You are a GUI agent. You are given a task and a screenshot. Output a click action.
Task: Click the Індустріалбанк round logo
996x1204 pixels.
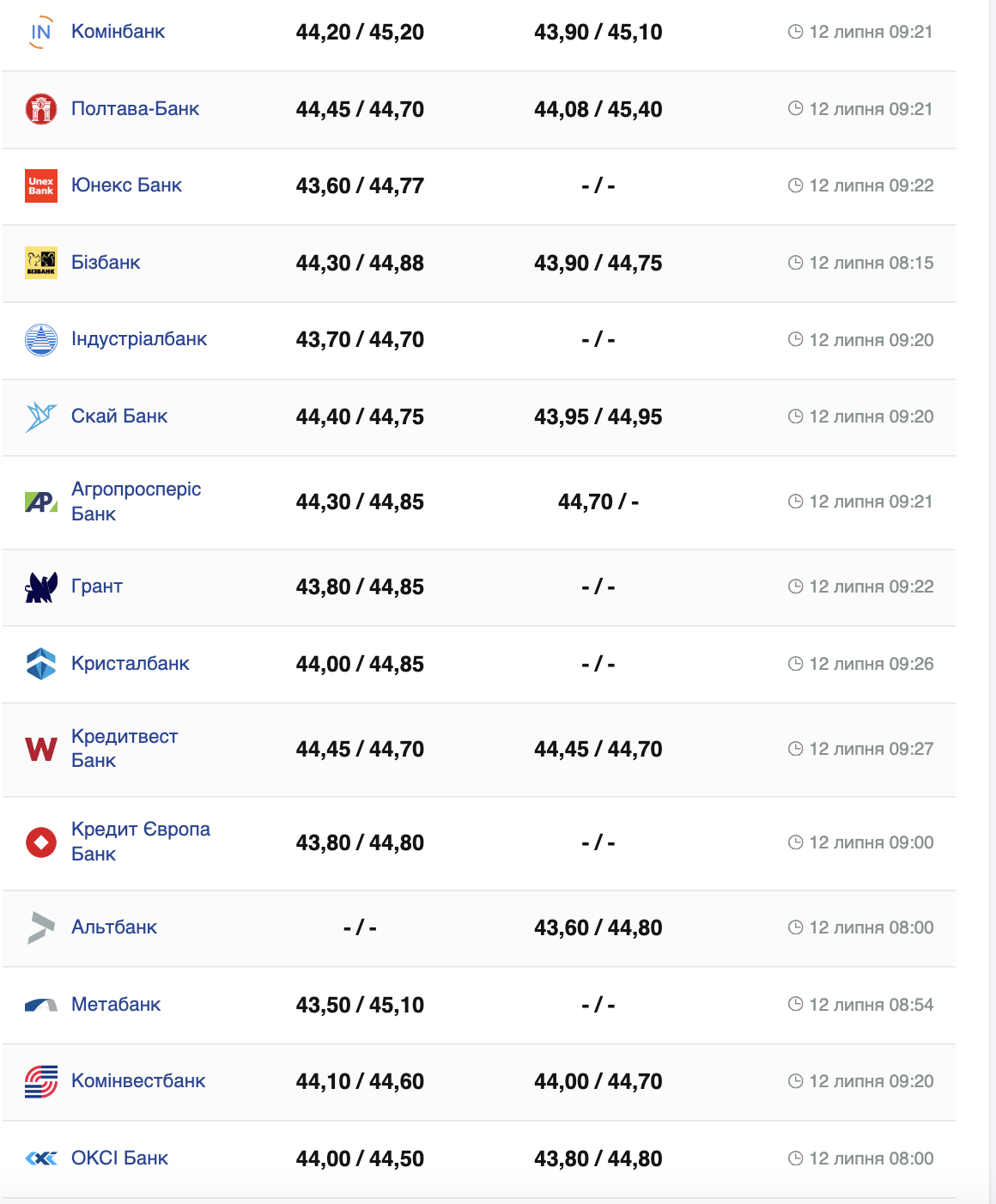coord(40,339)
